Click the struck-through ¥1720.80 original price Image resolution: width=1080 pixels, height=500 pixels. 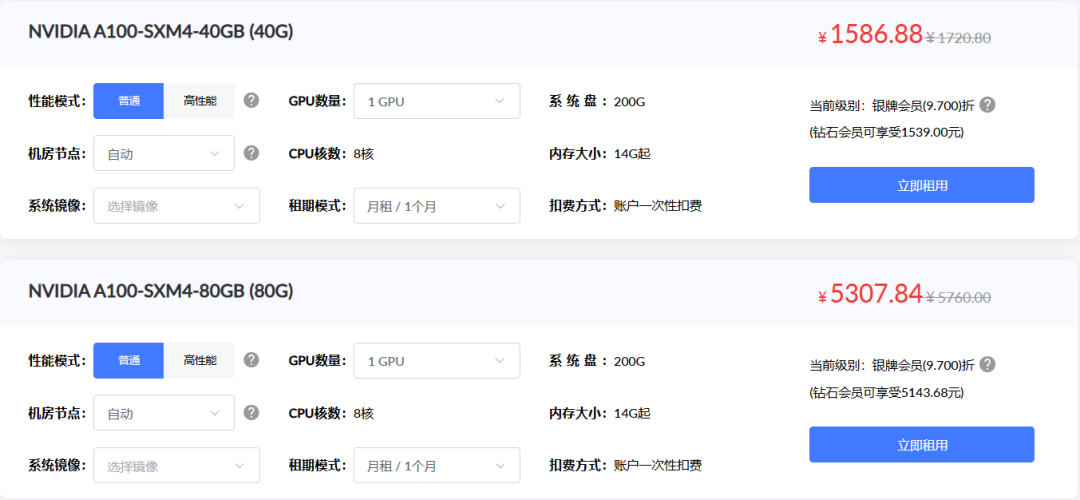pyautogui.click(x=959, y=38)
